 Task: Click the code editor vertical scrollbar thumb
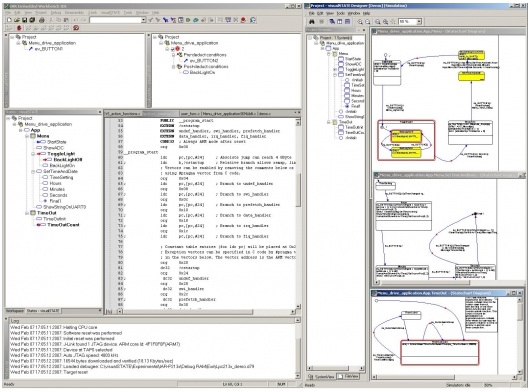click(298, 190)
